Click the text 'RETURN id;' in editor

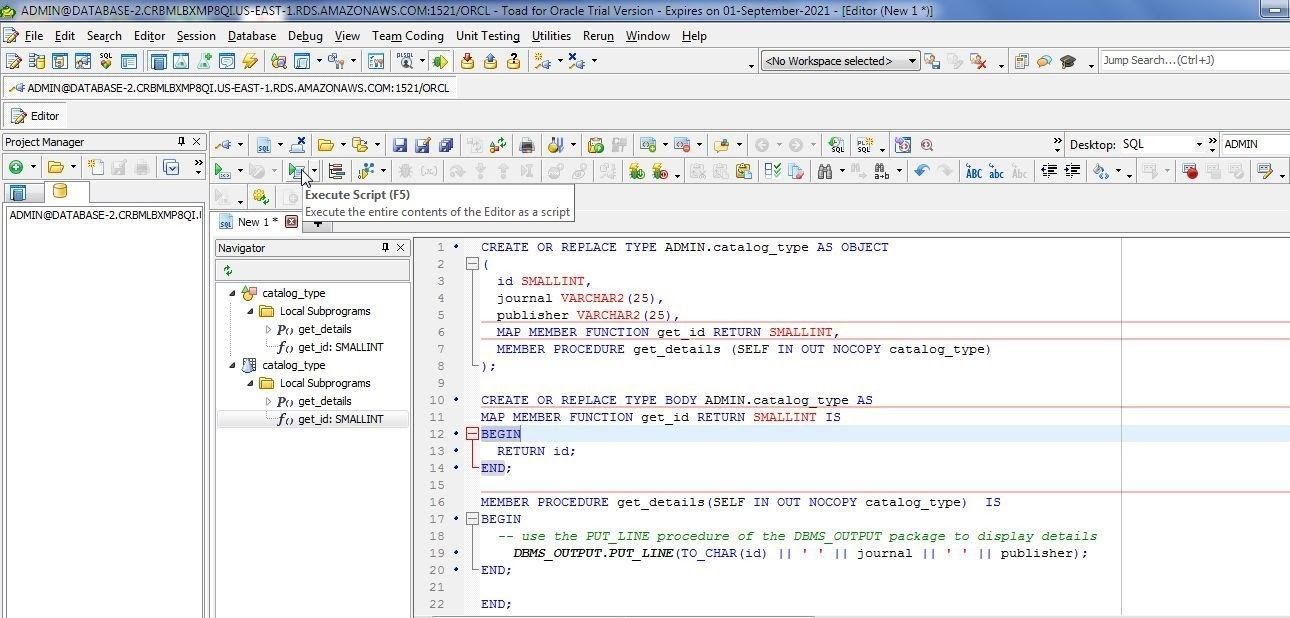tap(536, 451)
